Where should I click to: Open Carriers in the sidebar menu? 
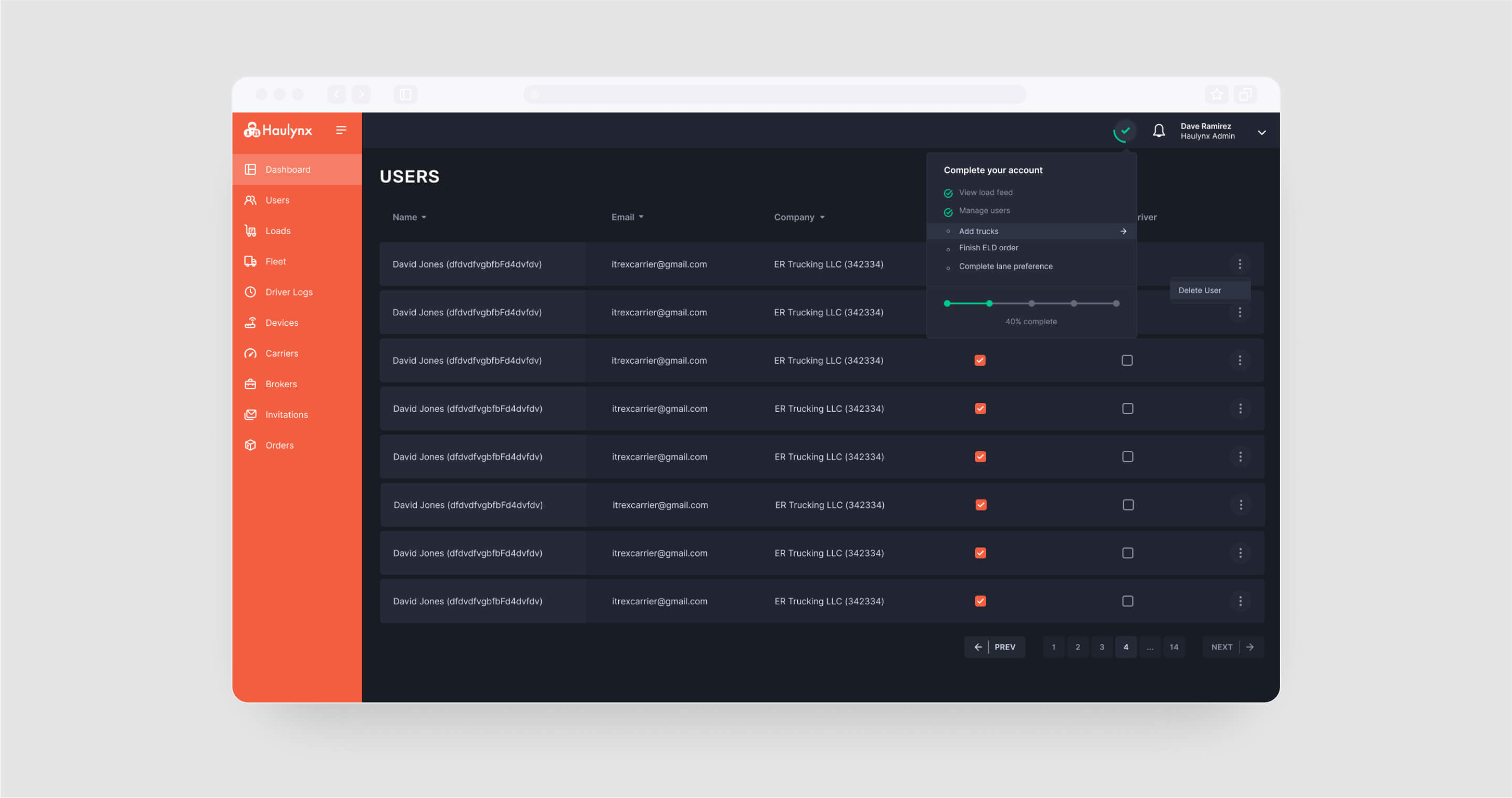pyautogui.click(x=281, y=353)
